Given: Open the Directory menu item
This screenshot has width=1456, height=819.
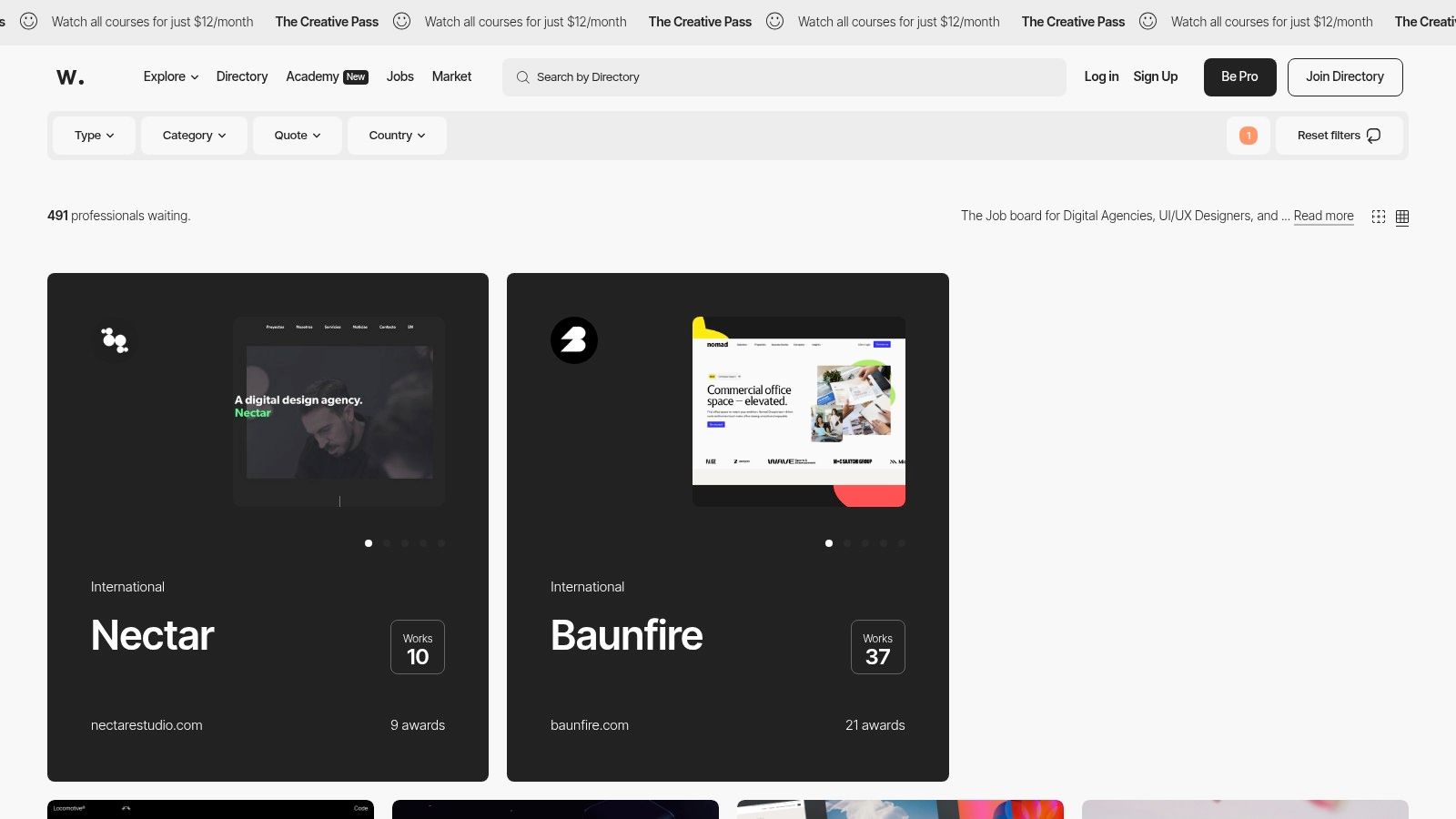Looking at the screenshot, I should coord(241,76).
